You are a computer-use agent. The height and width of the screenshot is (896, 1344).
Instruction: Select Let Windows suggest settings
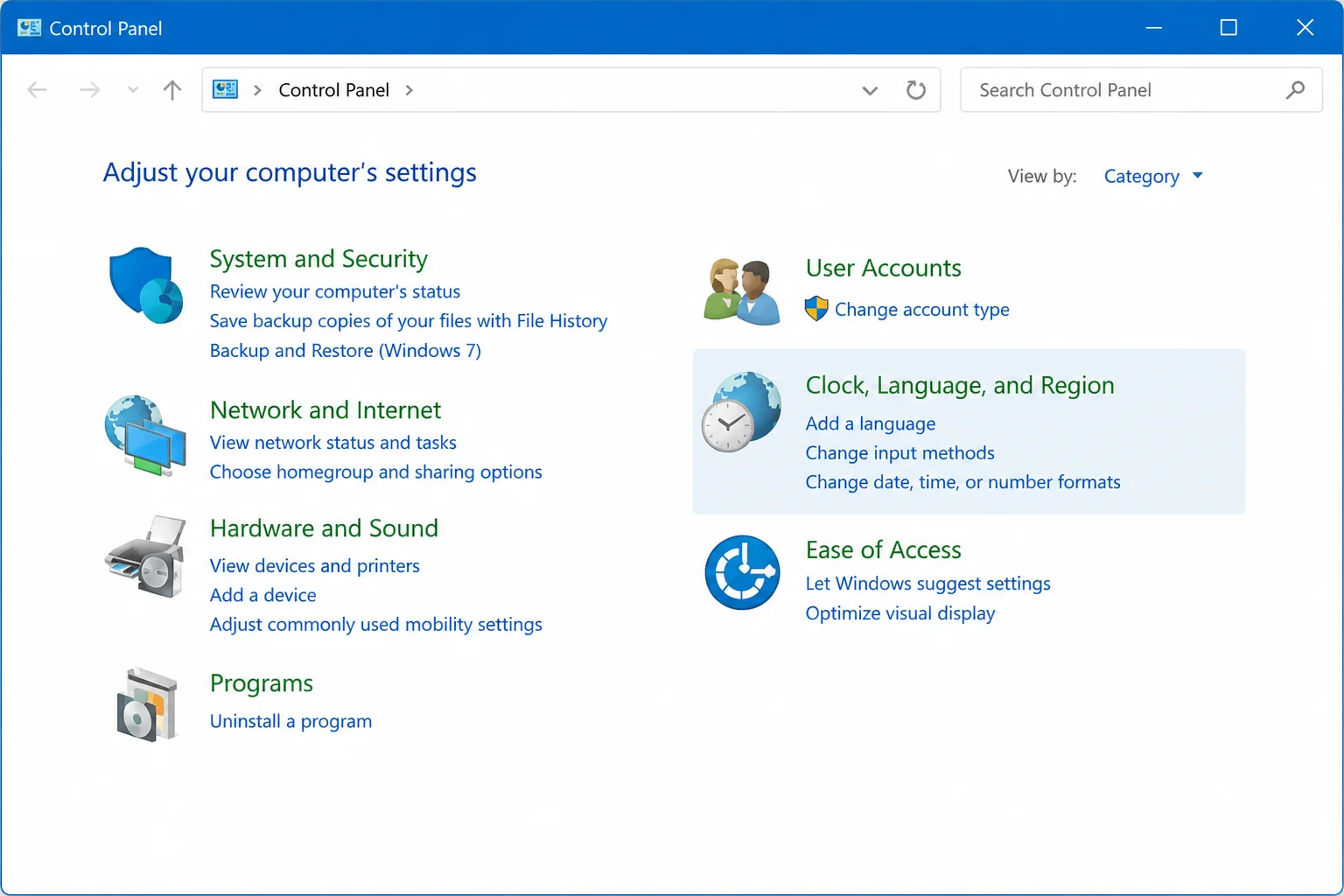point(928,584)
